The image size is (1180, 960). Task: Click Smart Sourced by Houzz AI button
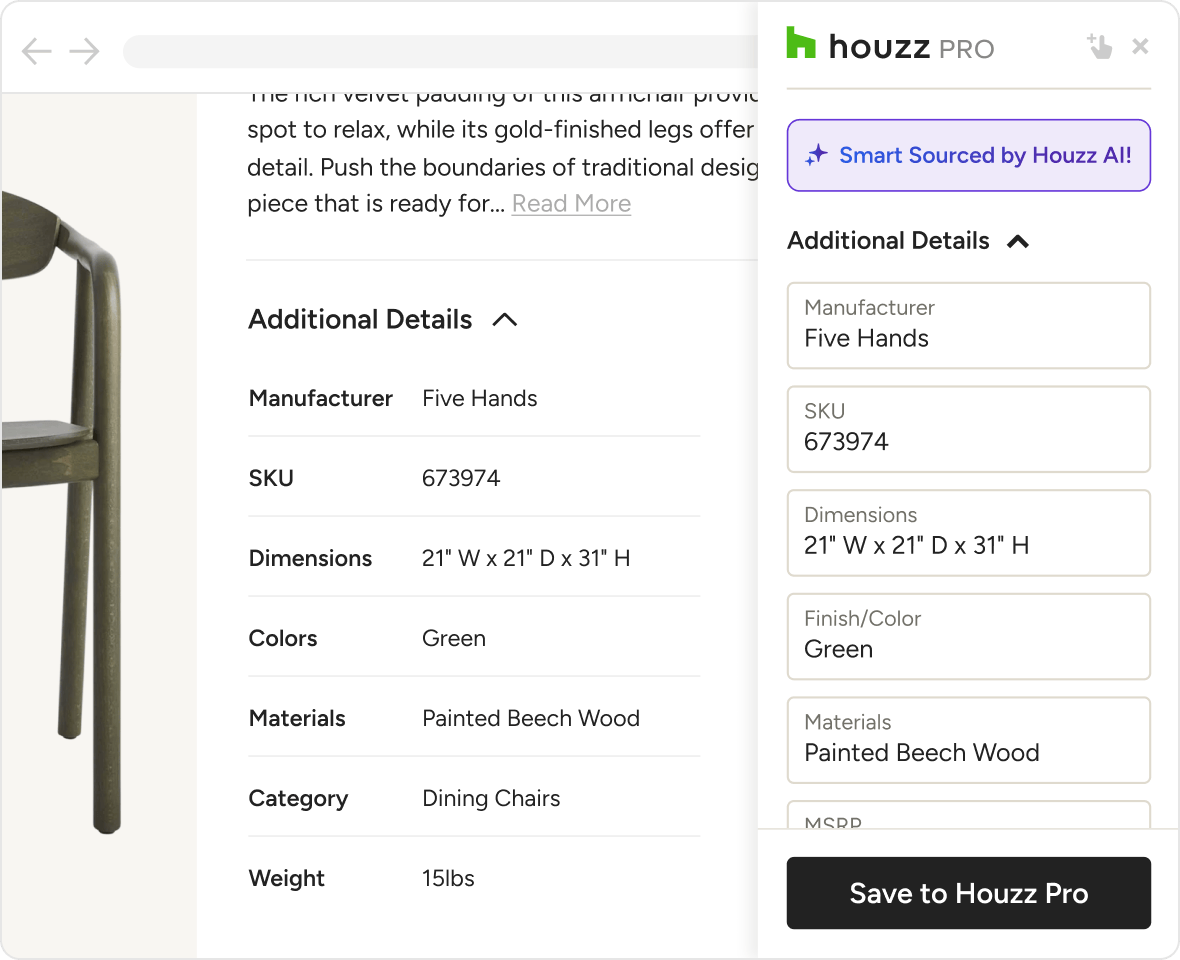[x=969, y=155]
